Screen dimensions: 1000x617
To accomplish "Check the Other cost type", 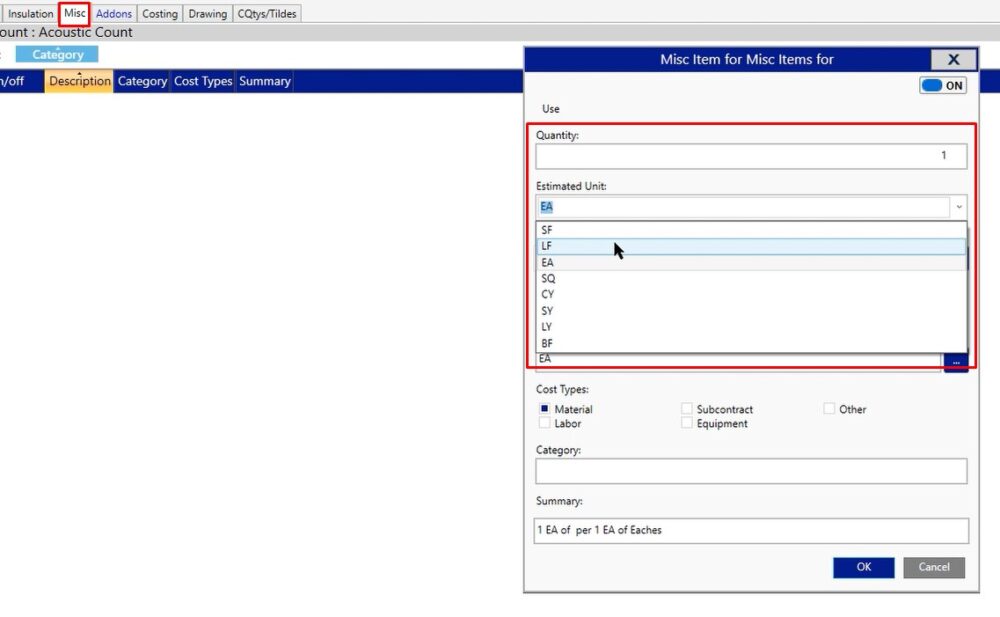I will pos(830,409).
